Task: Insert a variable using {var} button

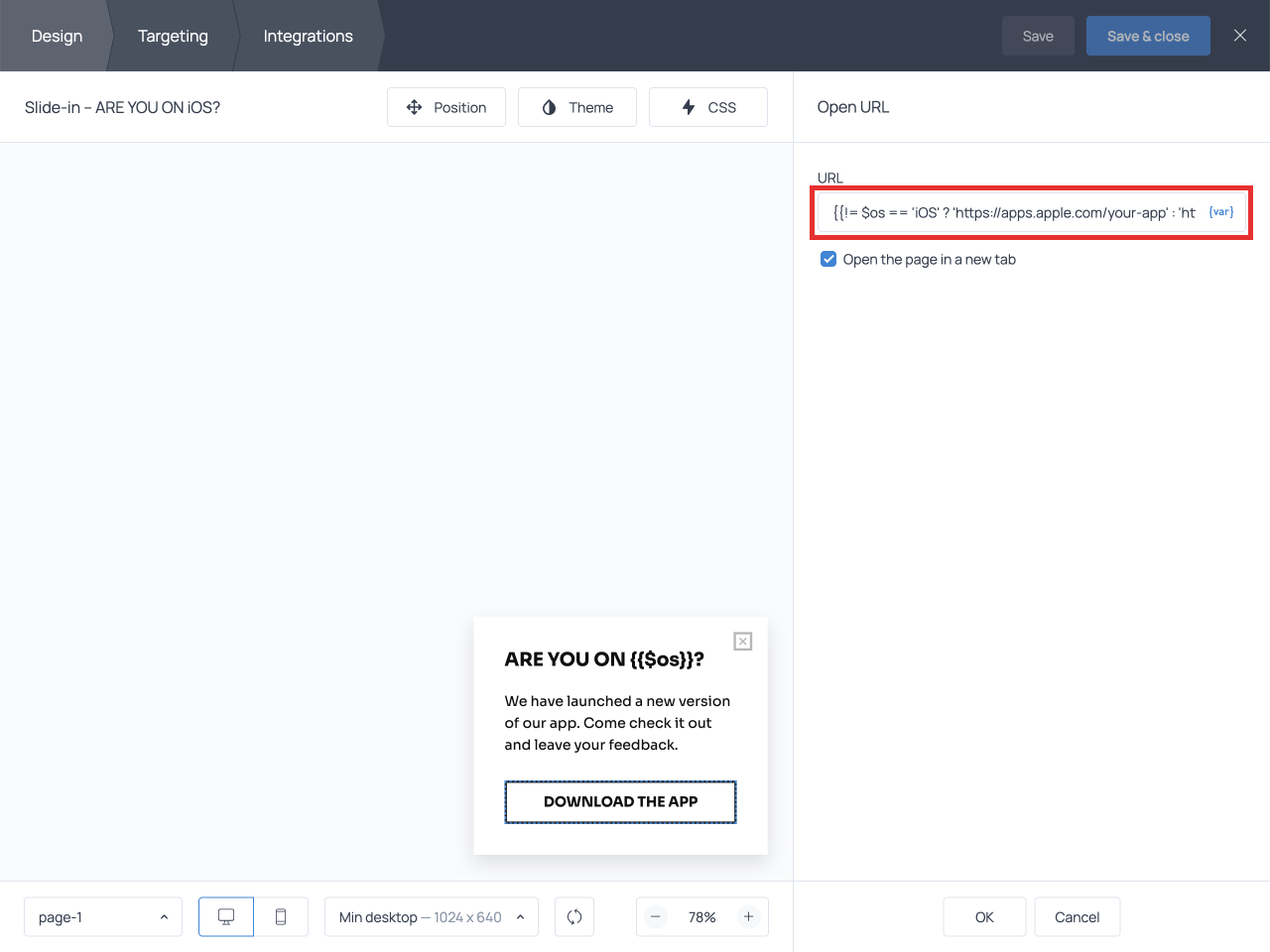Action: 1221,212
